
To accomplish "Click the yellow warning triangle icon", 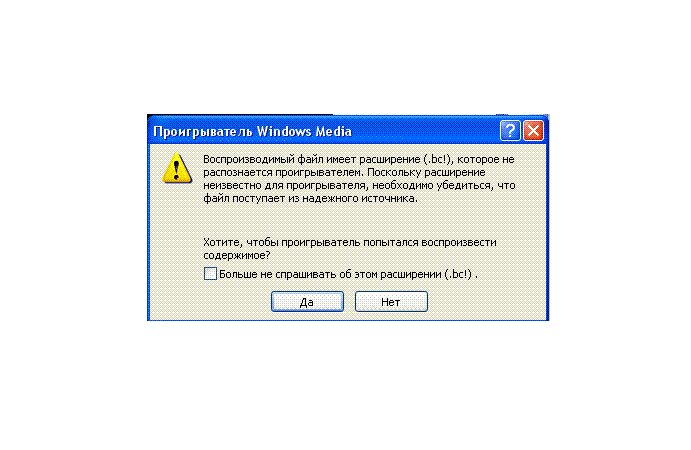I will pyautogui.click(x=177, y=168).
